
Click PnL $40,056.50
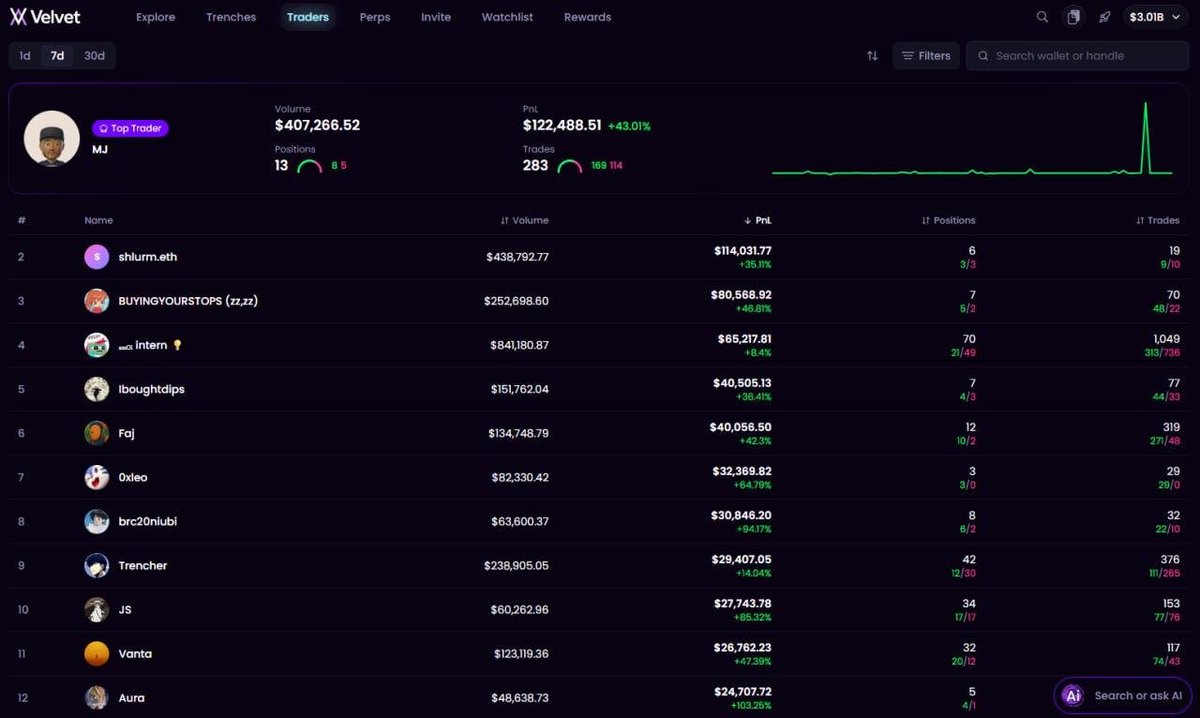pos(741,427)
